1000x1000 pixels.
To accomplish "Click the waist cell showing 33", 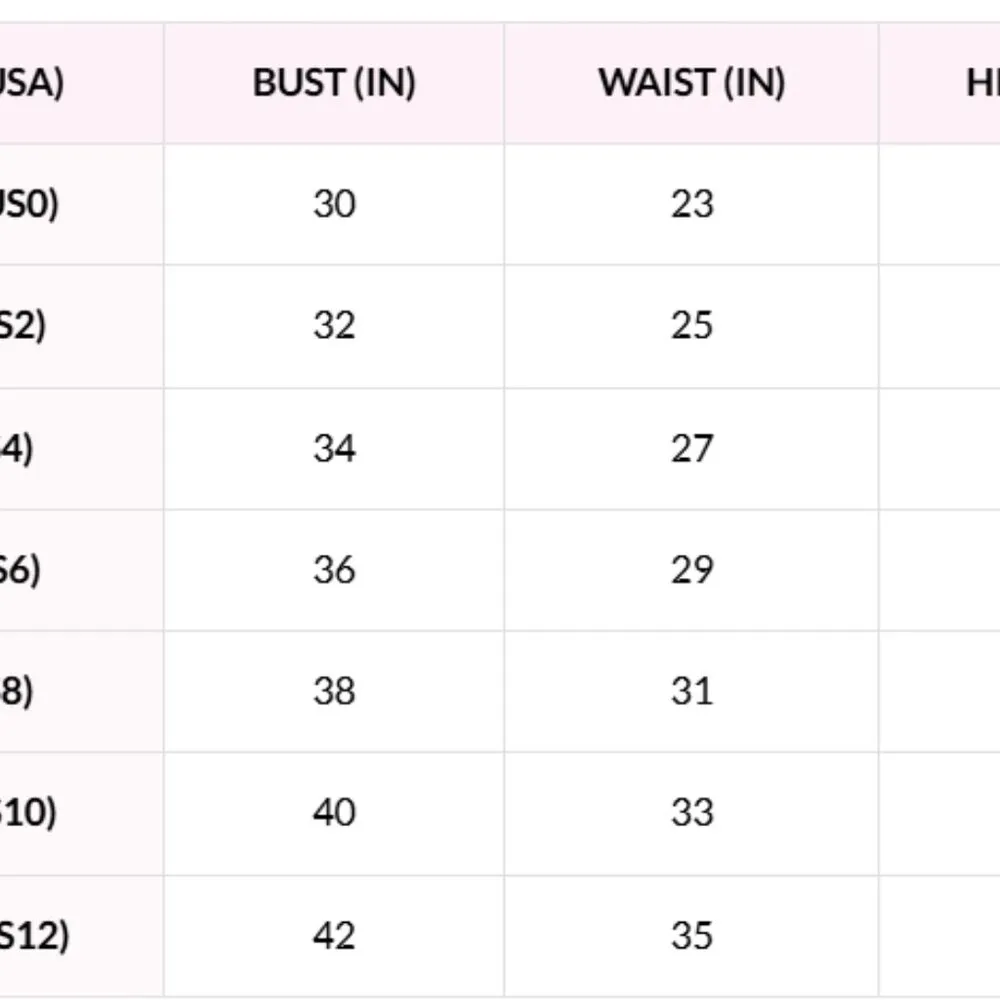I will click(x=691, y=813).
